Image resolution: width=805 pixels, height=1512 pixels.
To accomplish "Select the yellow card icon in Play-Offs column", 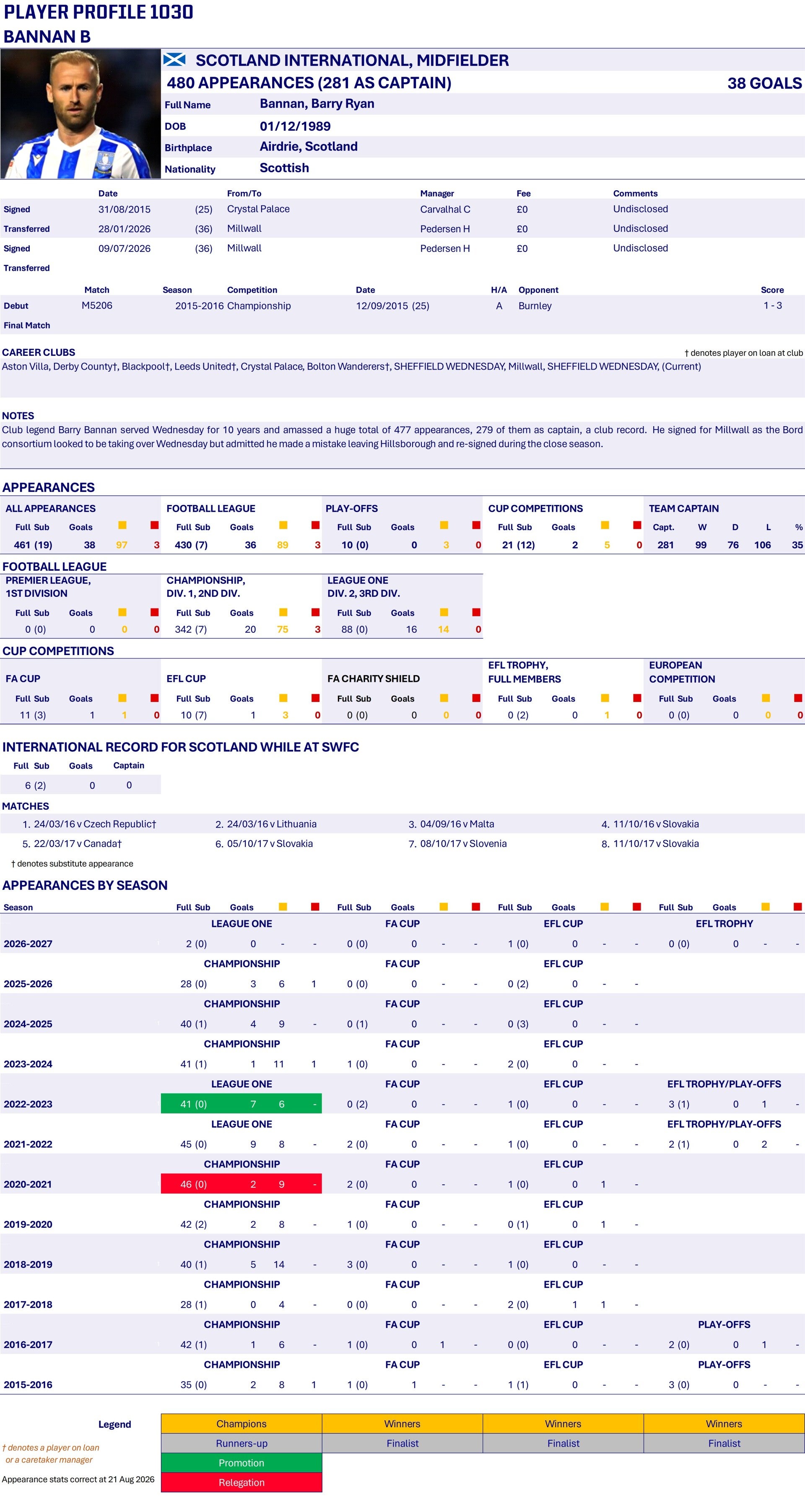I will click(444, 526).
